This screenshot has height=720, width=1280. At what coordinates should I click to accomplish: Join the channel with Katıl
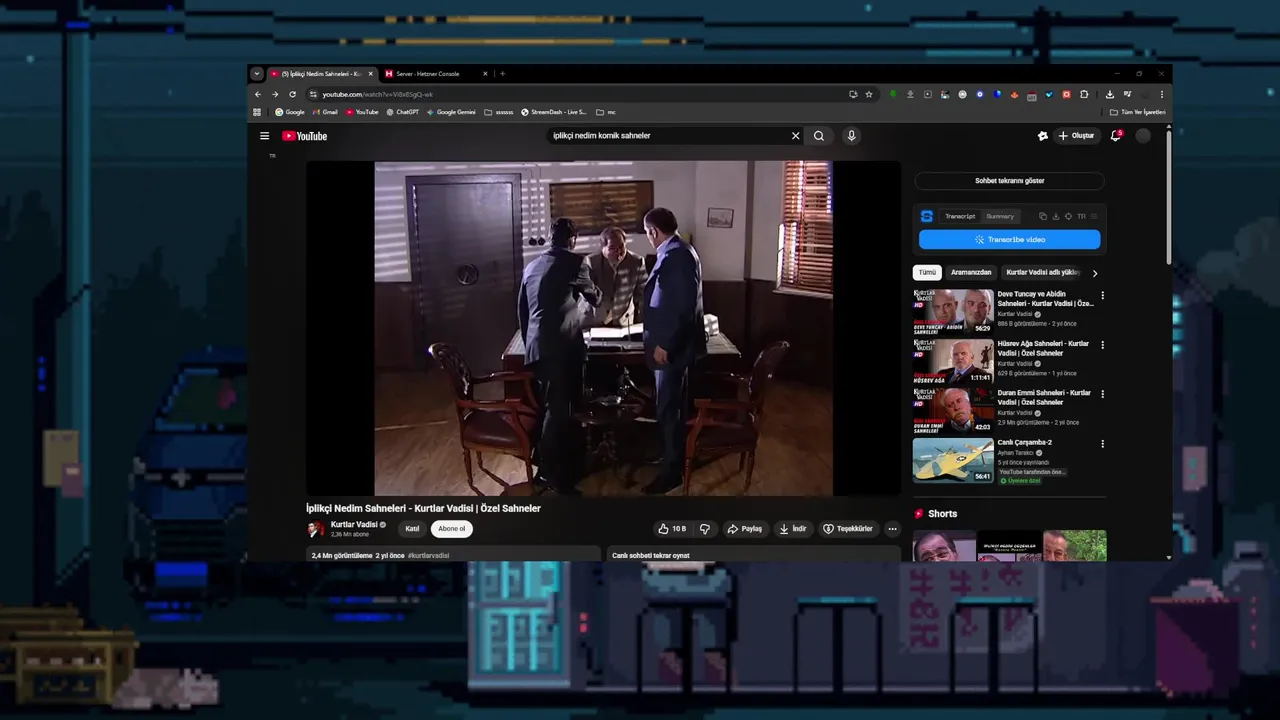click(x=412, y=529)
